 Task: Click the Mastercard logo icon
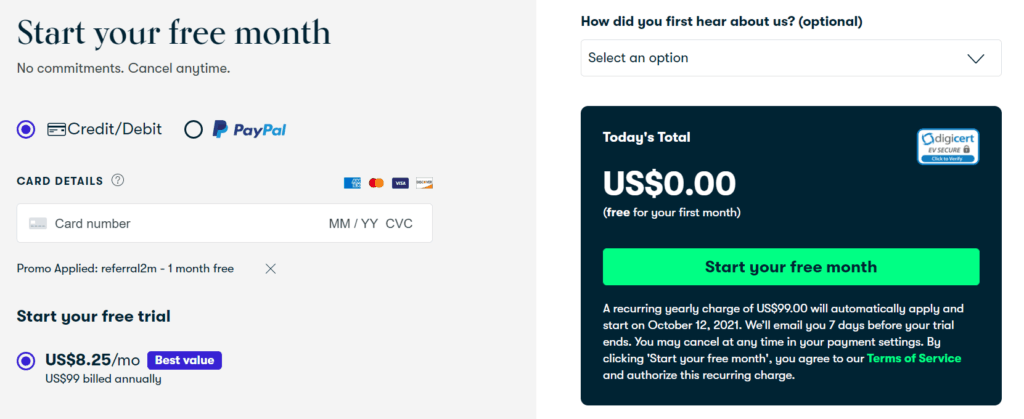376,183
